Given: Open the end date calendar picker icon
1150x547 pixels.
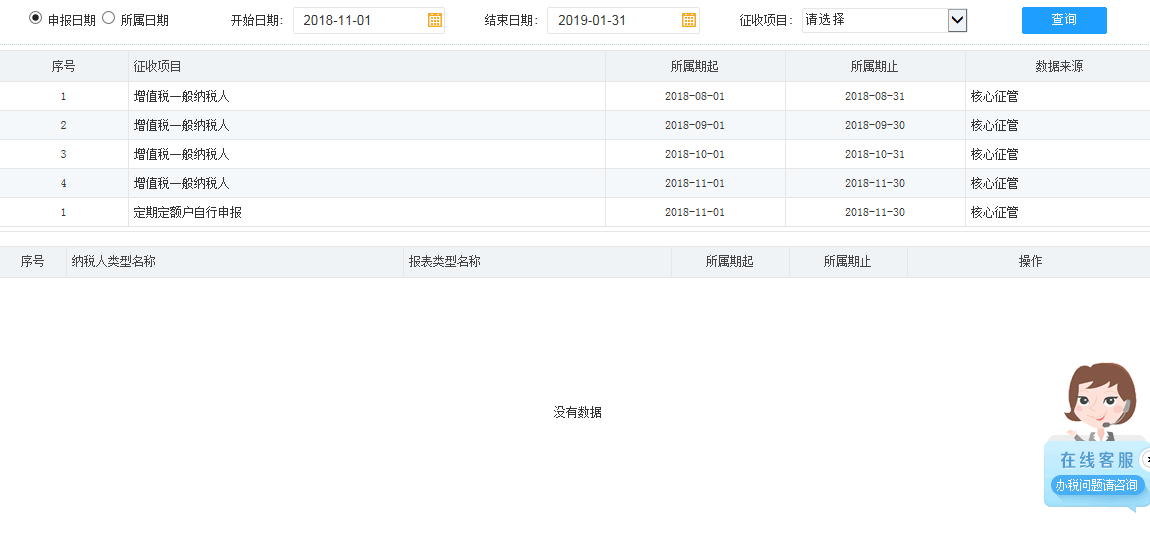Looking at the screenshot, I should [x=688, y=20].
